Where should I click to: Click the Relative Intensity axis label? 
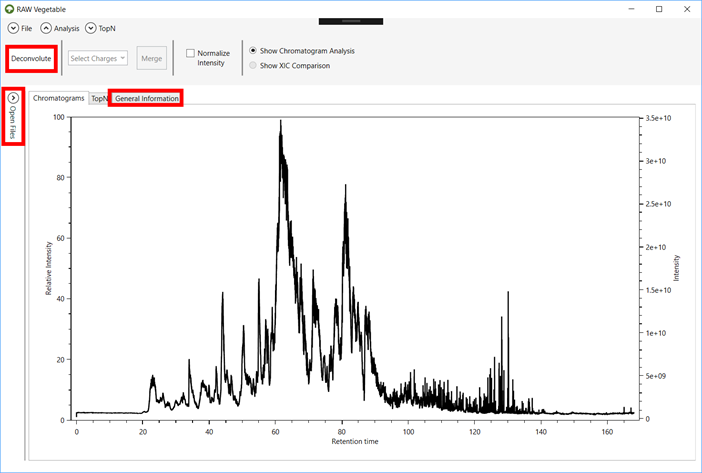[x=49, y=268]
